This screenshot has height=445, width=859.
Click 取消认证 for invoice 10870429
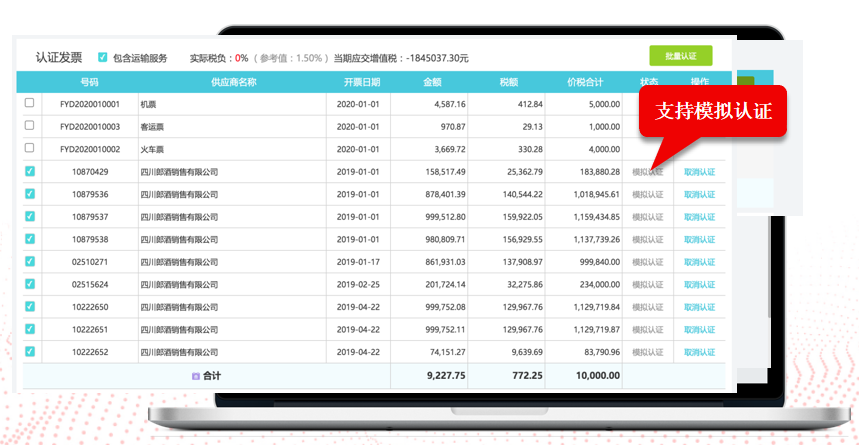[699, 171]
